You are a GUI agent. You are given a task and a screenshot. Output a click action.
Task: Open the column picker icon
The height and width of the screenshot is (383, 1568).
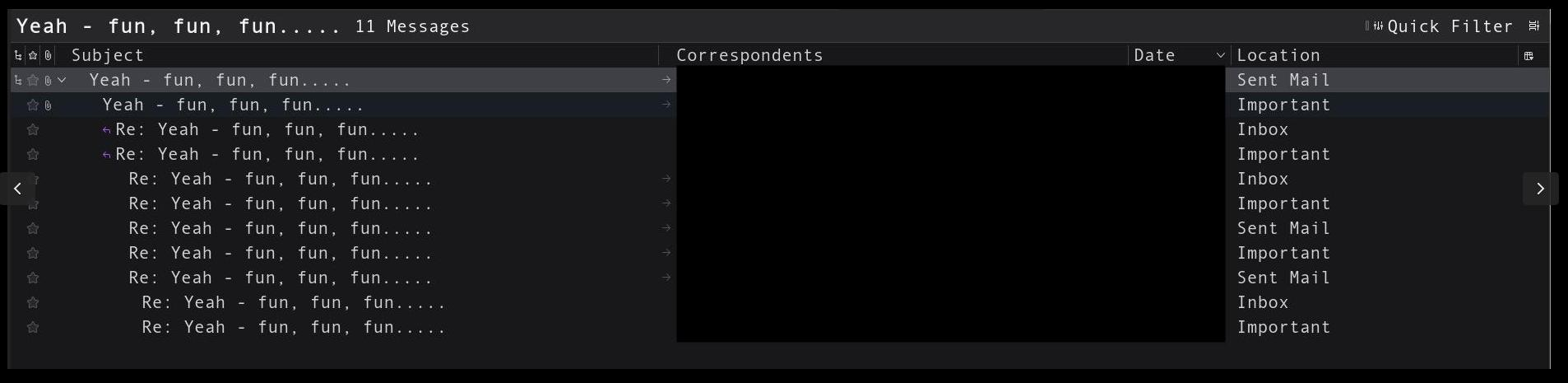(1529, 55)
